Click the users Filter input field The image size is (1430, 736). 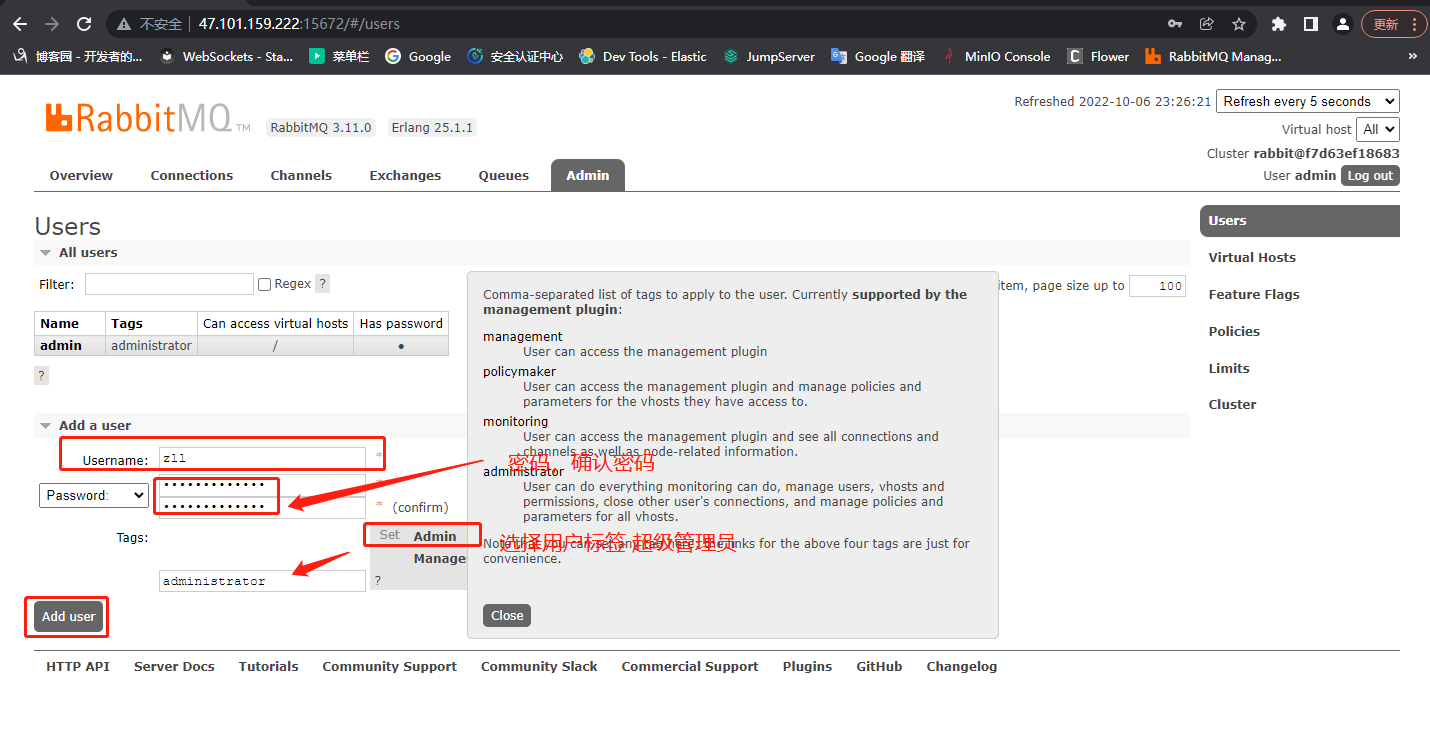click(x=169, y=284)
